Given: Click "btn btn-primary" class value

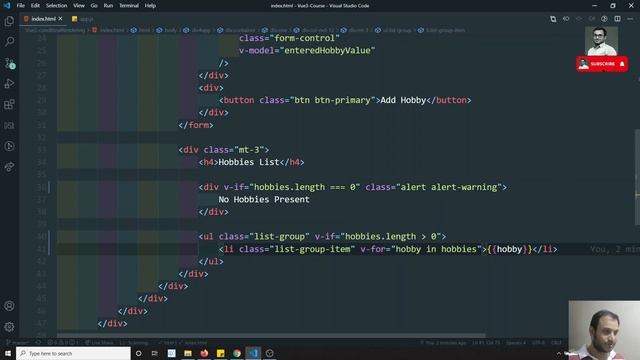Looking at the screenshot, I should 332,100.
